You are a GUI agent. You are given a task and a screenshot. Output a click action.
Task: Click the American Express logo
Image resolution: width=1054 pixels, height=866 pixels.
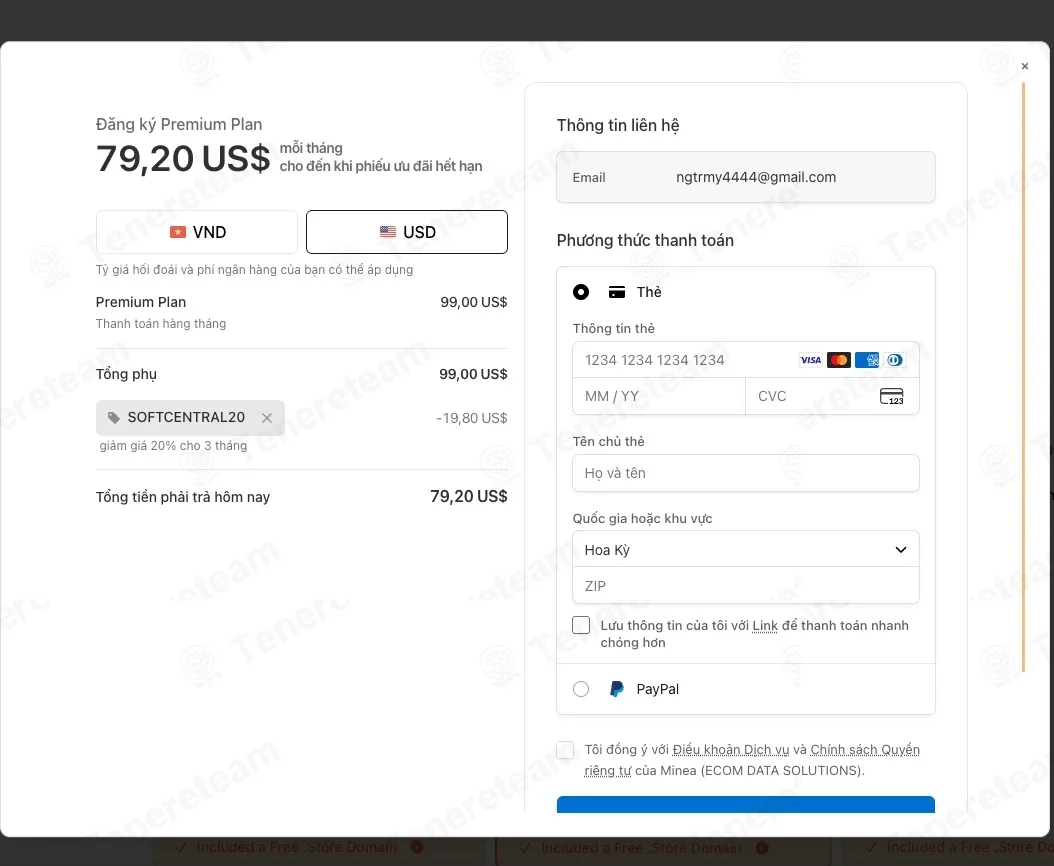867,360
